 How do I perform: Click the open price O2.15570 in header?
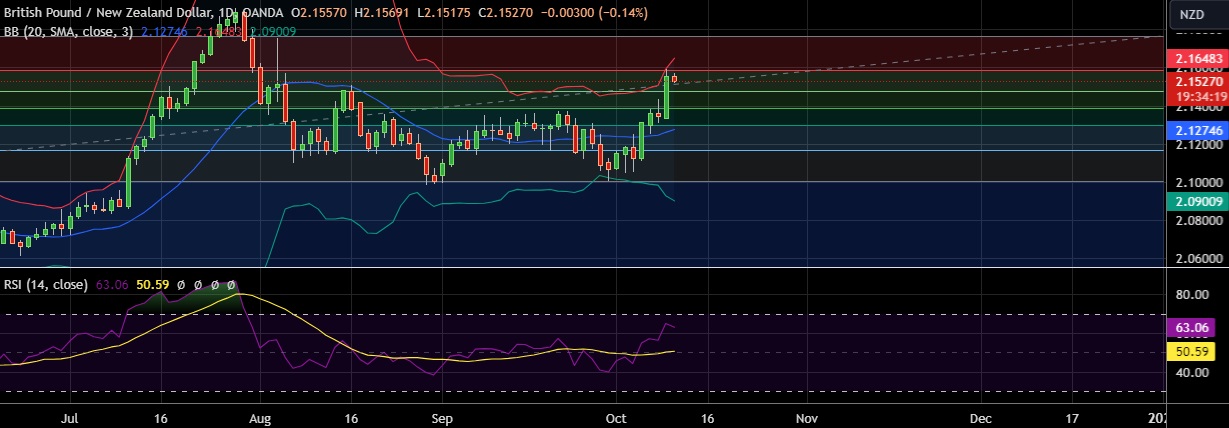[x=317, y=13]
